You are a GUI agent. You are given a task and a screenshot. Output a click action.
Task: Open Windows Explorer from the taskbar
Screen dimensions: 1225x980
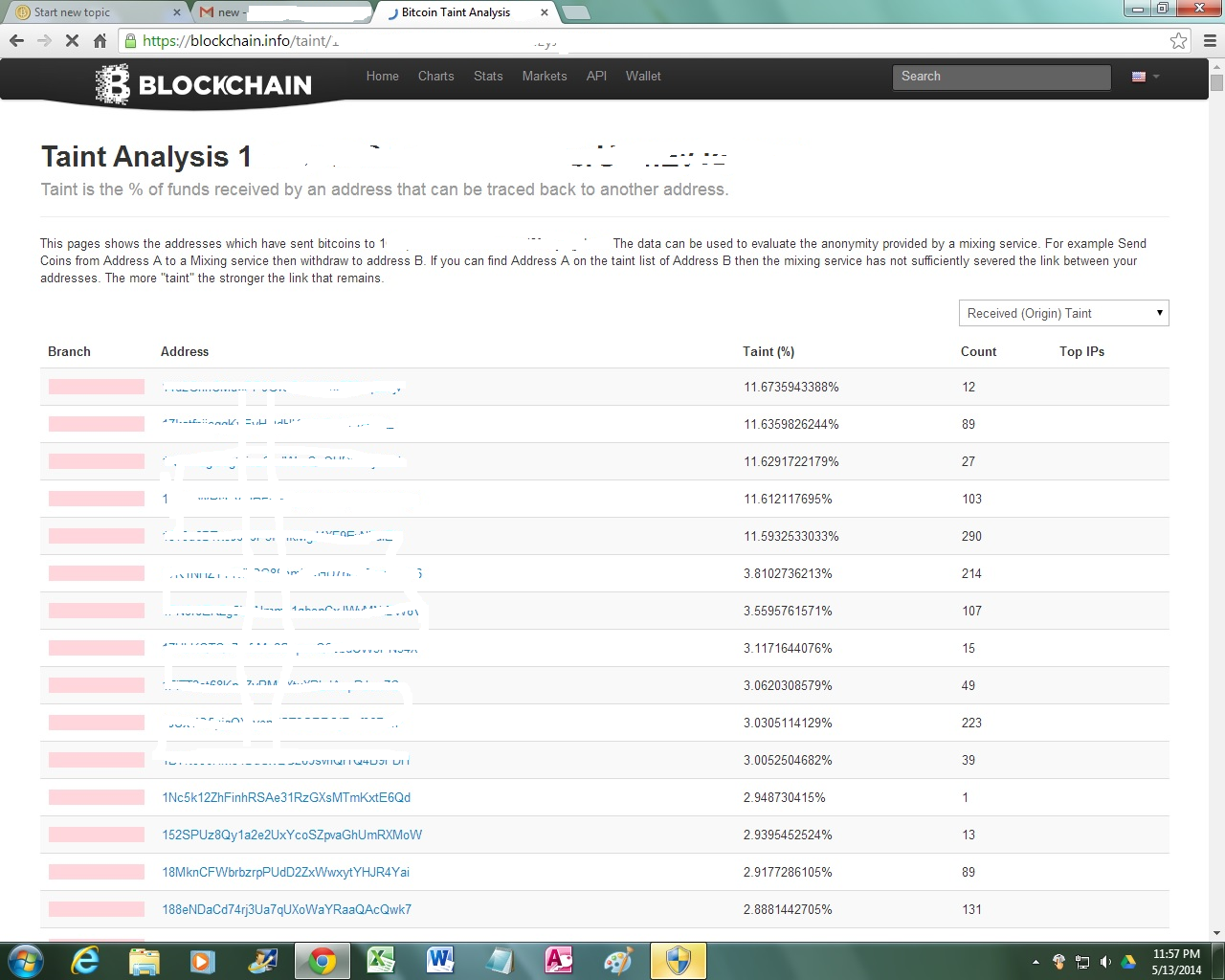pos(144,961)
